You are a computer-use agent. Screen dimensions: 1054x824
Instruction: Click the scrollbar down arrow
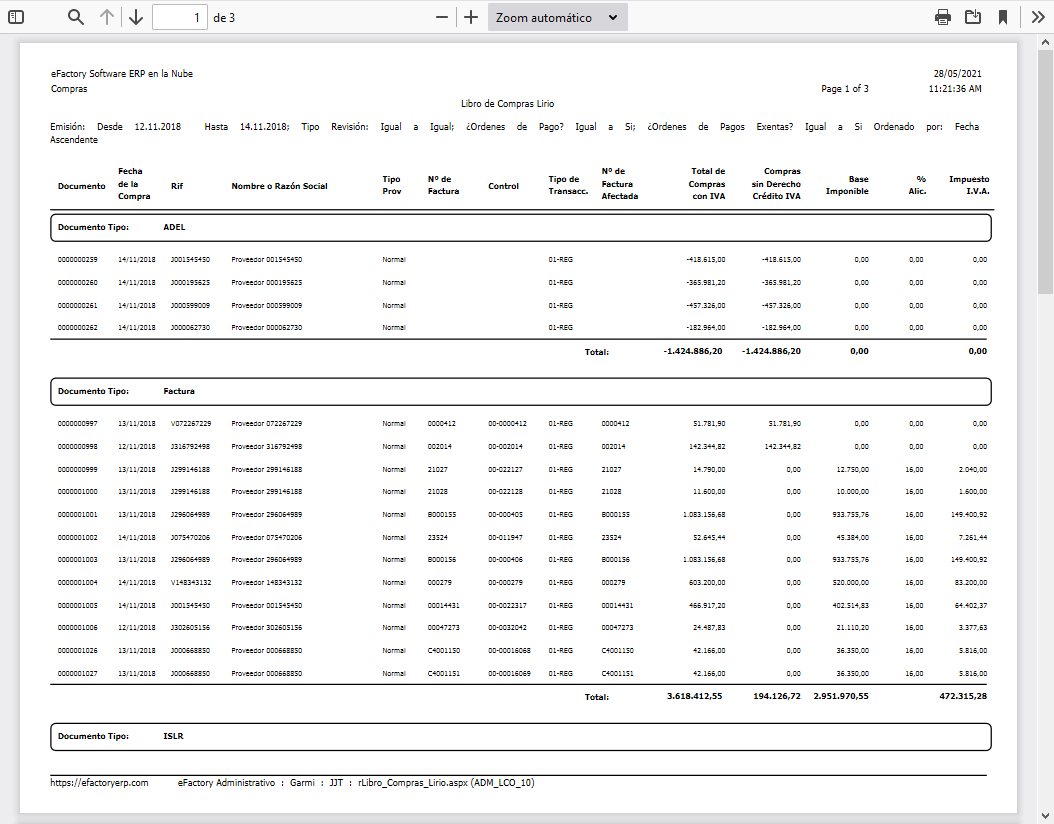1045,815
